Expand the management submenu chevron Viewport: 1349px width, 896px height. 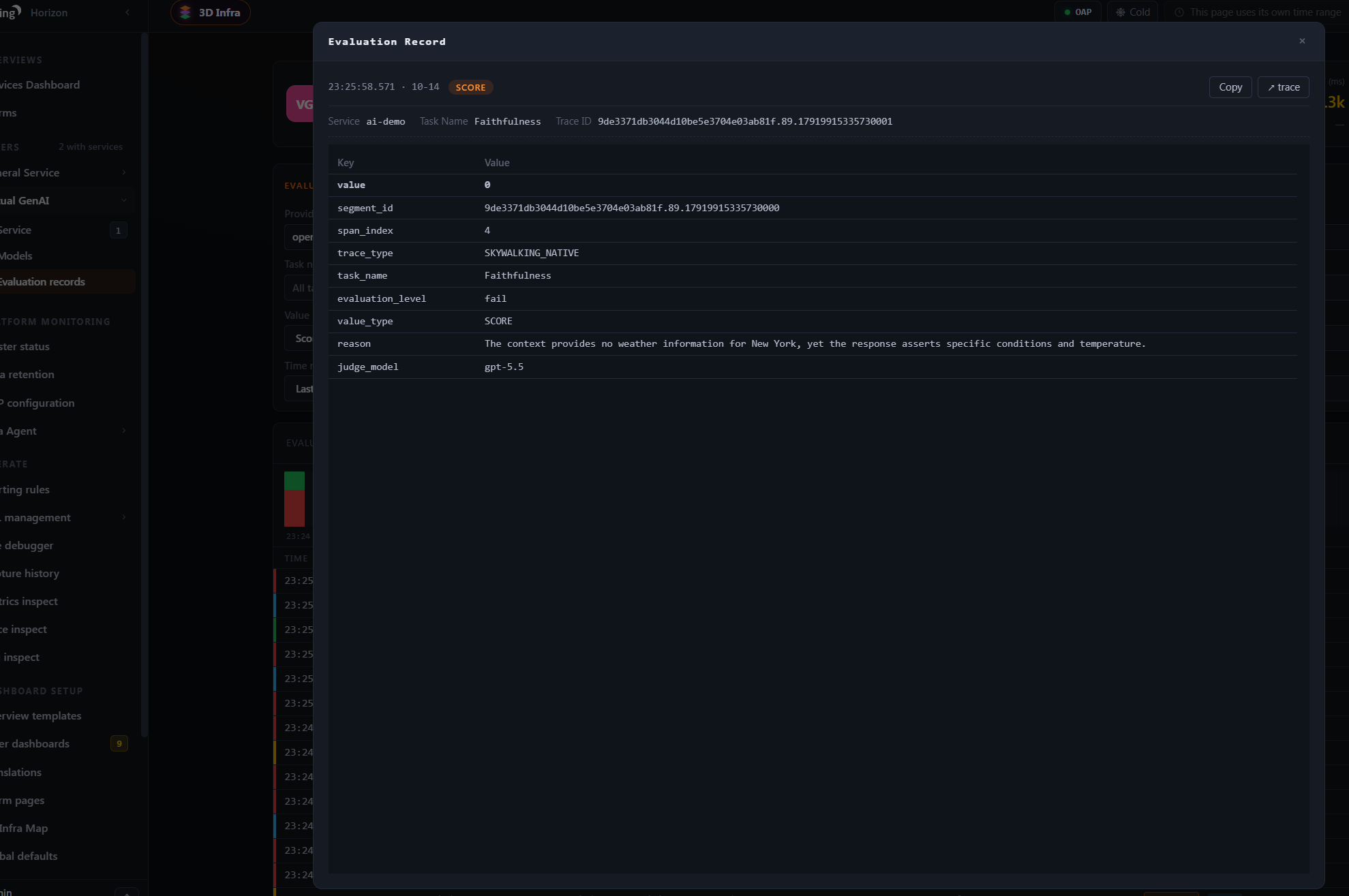click(124, 517)
